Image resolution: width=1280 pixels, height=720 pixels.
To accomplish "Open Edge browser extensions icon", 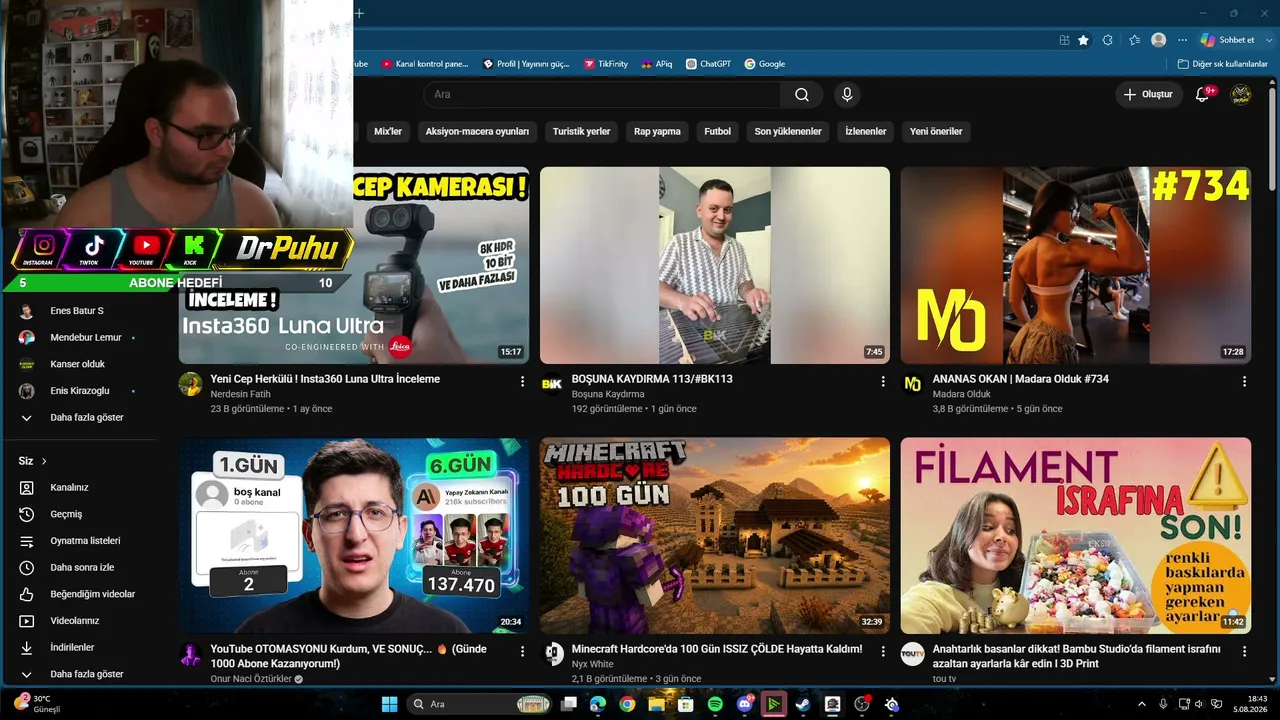I will point(1108,40).
